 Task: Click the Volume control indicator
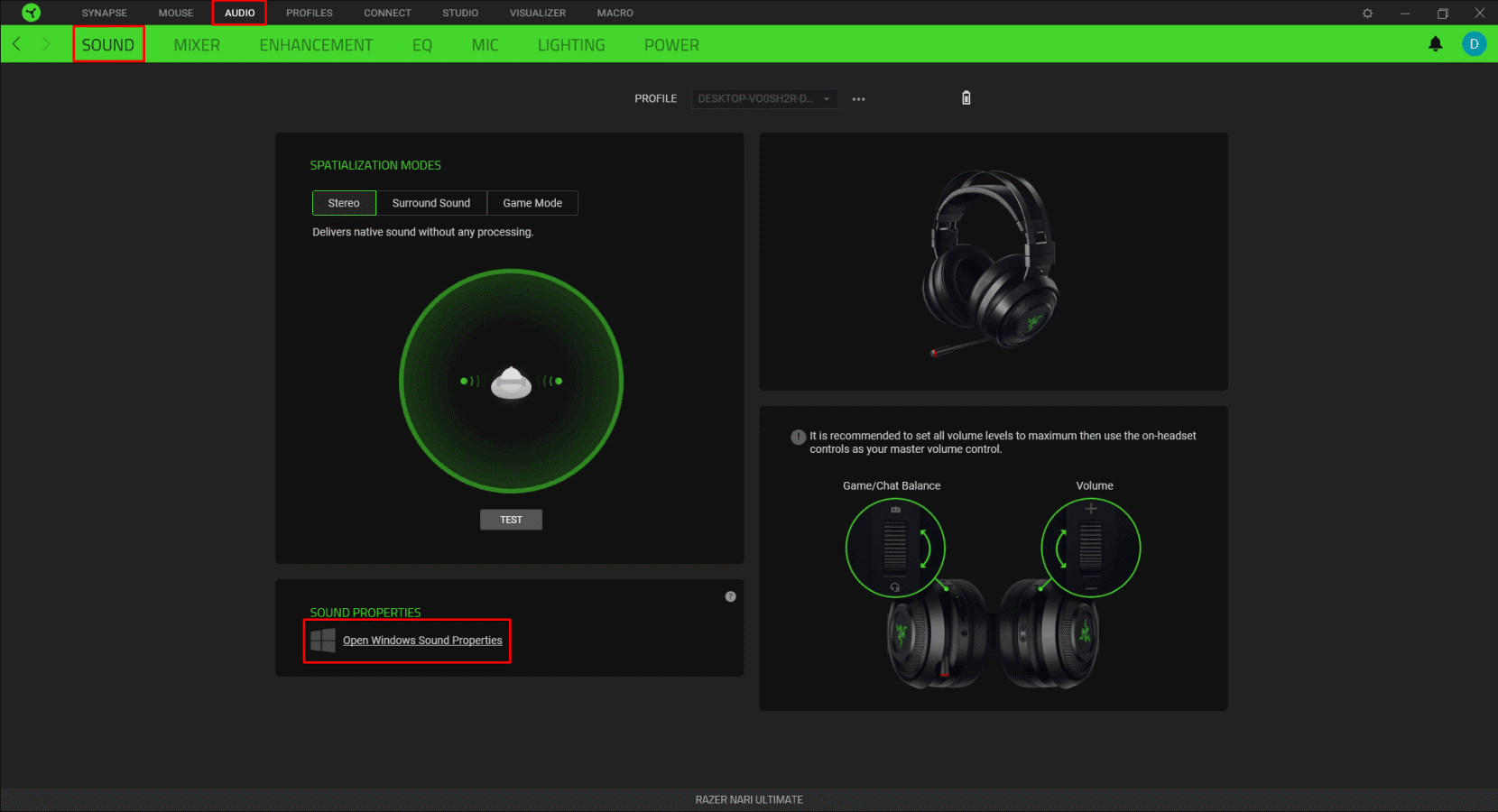(x=1091, y=548)
